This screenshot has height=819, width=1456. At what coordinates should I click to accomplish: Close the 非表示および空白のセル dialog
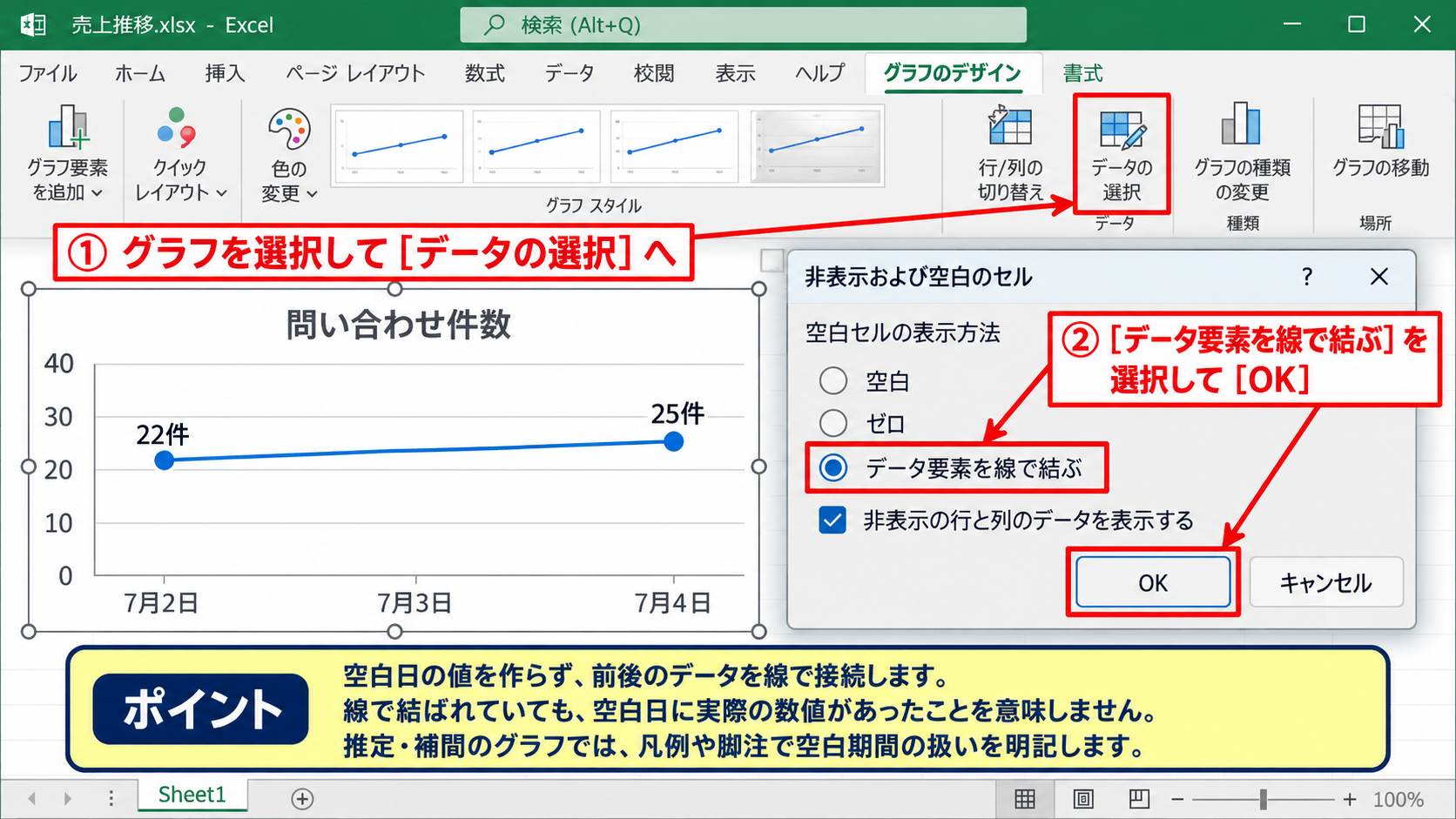pos(1379,277)
